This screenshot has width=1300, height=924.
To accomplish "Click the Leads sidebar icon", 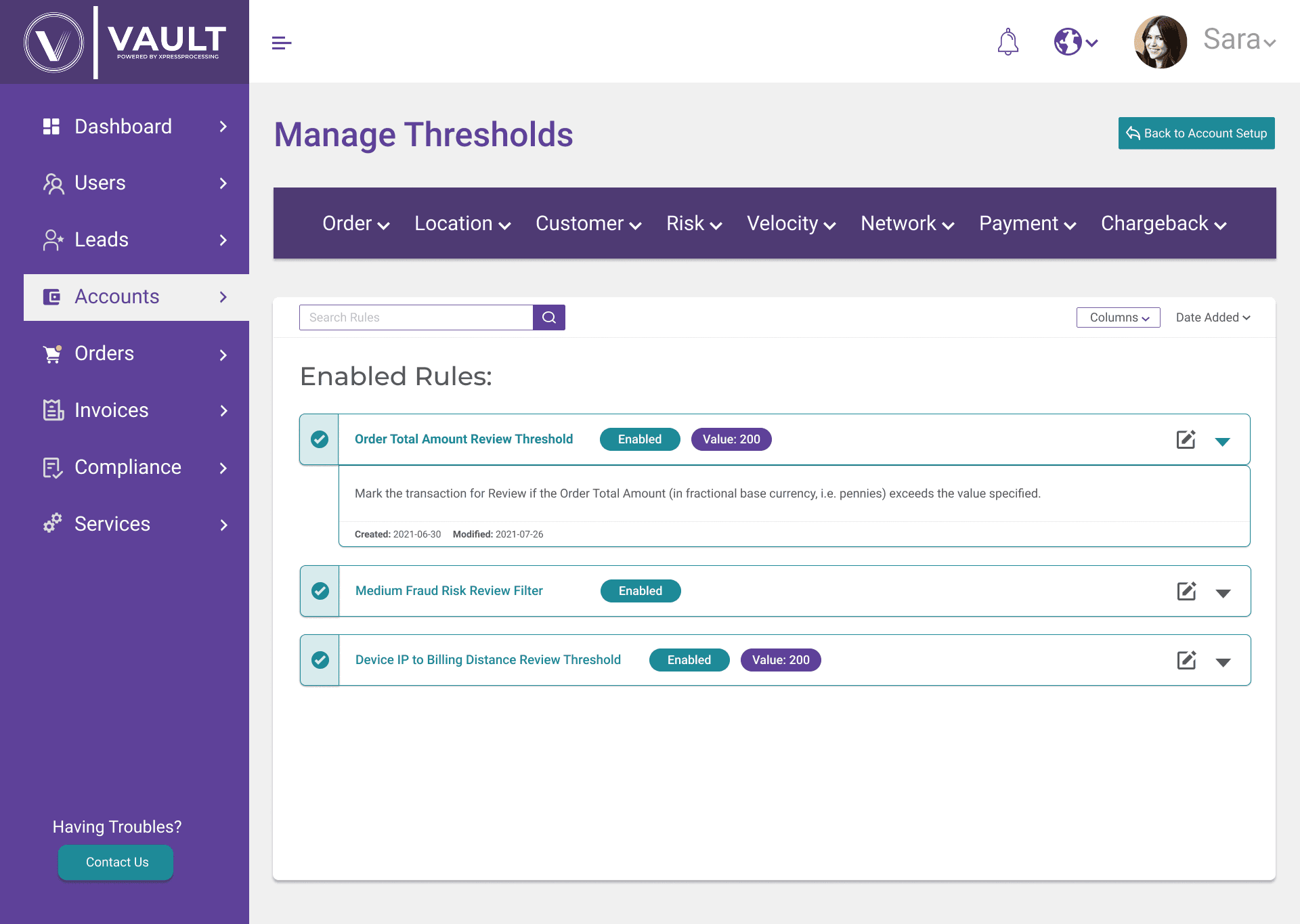I will pos(53,240).
